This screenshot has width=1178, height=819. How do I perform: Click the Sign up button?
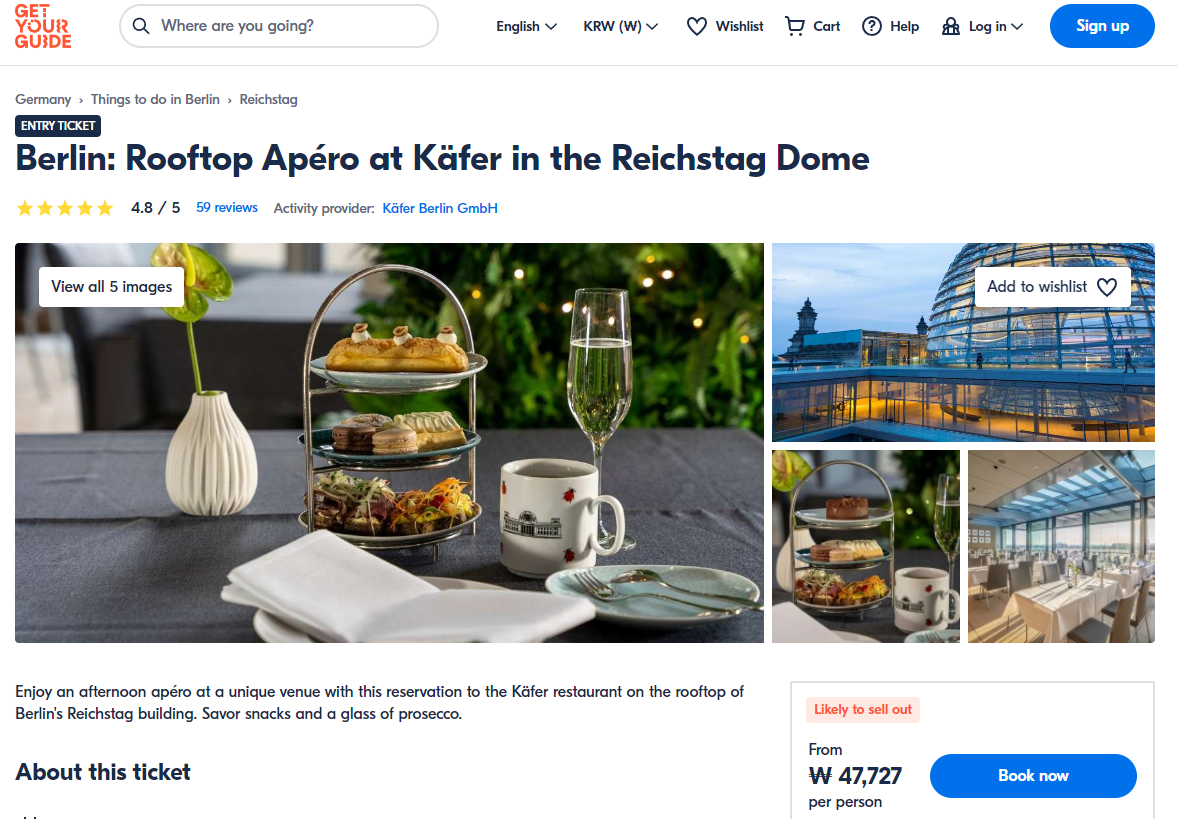[1101, 26]
